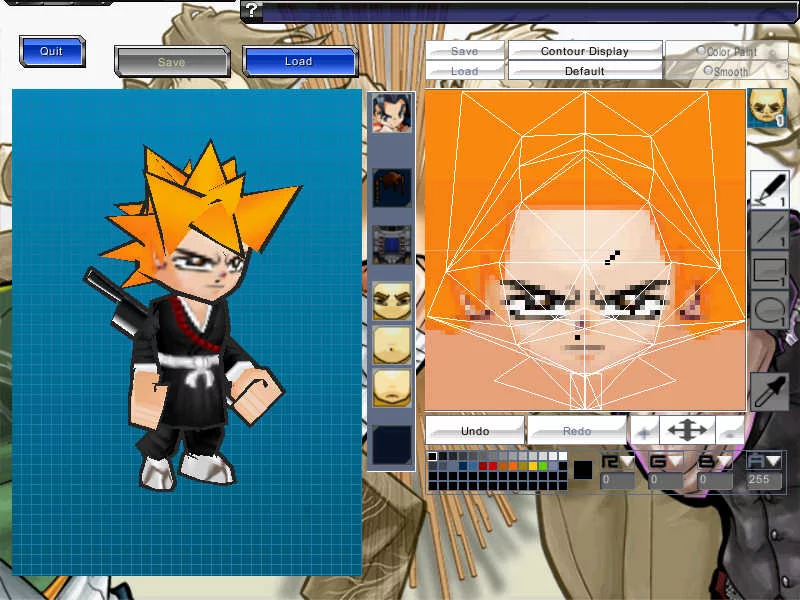Click the Default button

point(585,71)
